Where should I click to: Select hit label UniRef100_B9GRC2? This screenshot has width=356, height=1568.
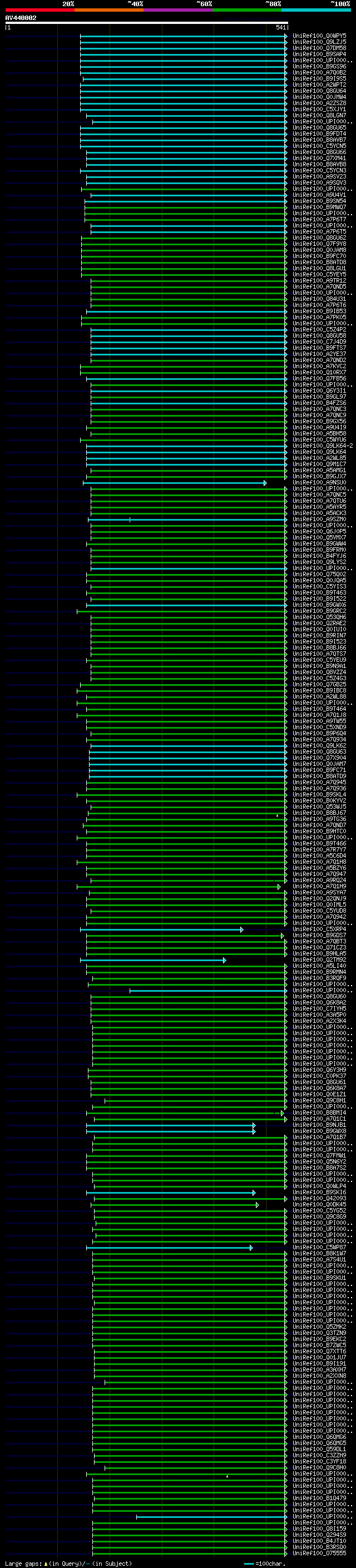point(319,611)
